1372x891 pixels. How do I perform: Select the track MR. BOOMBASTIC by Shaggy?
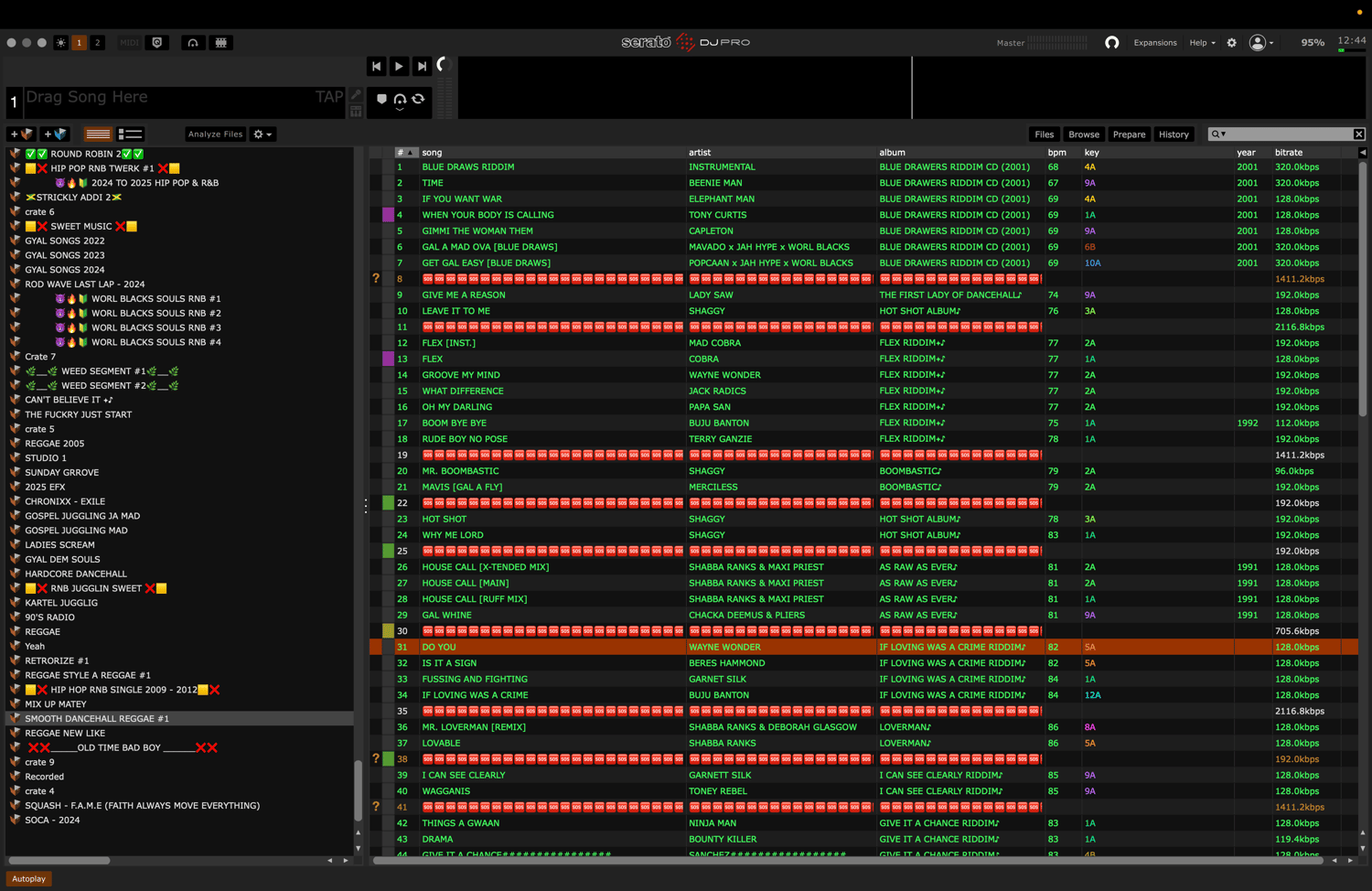(863, 471)
